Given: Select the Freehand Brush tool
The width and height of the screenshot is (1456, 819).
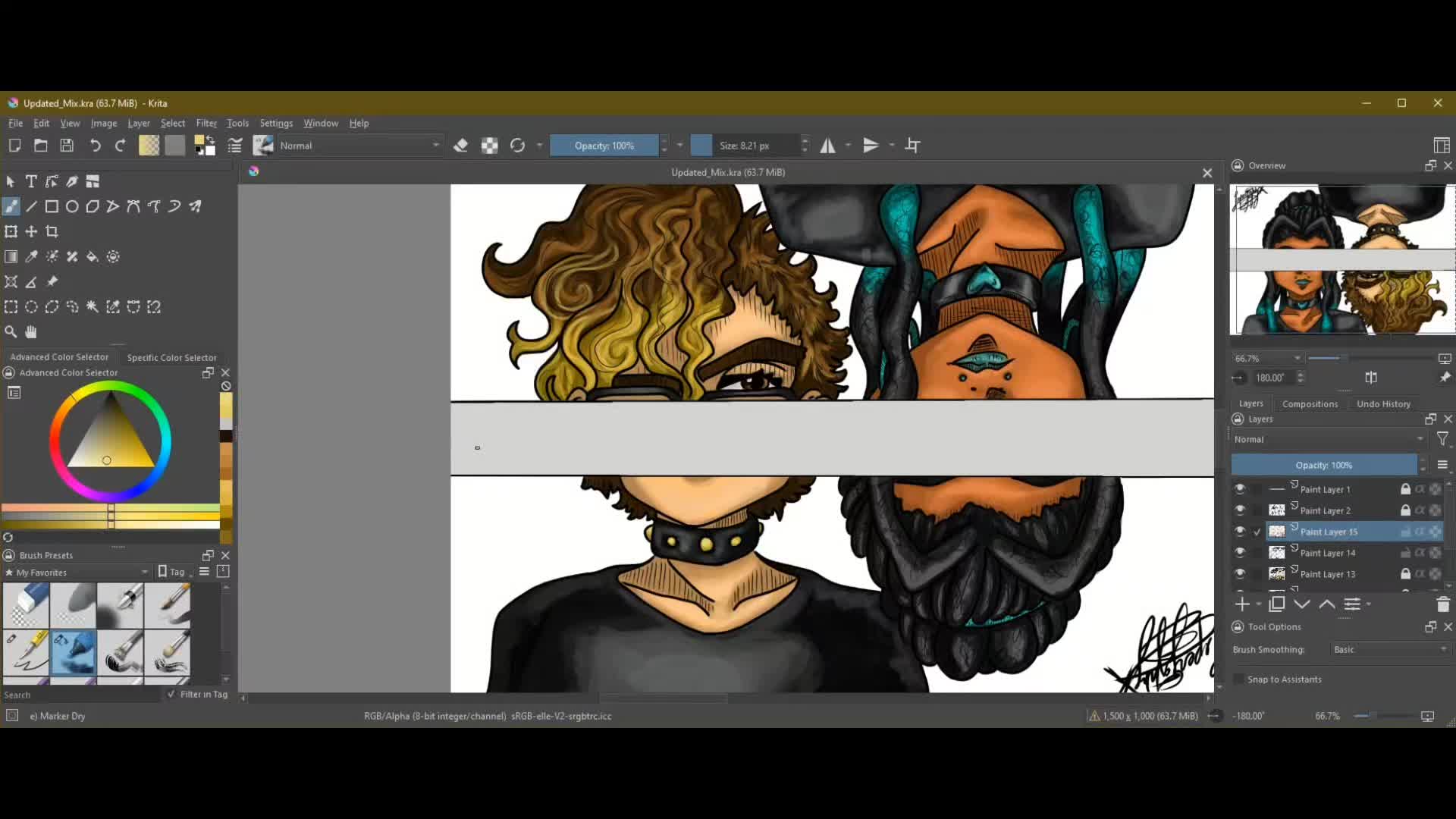Looking at the screenshot, I should click(x=11, y=206).
